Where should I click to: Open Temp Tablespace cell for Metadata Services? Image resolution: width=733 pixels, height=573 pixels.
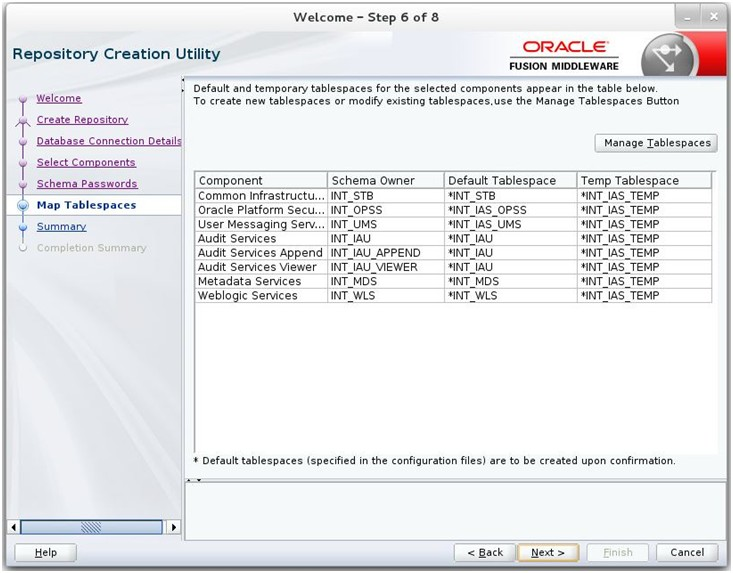644,281
